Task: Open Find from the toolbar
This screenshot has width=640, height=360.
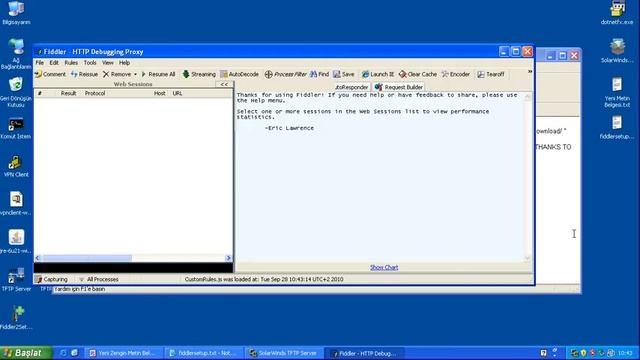Action: 319,74
